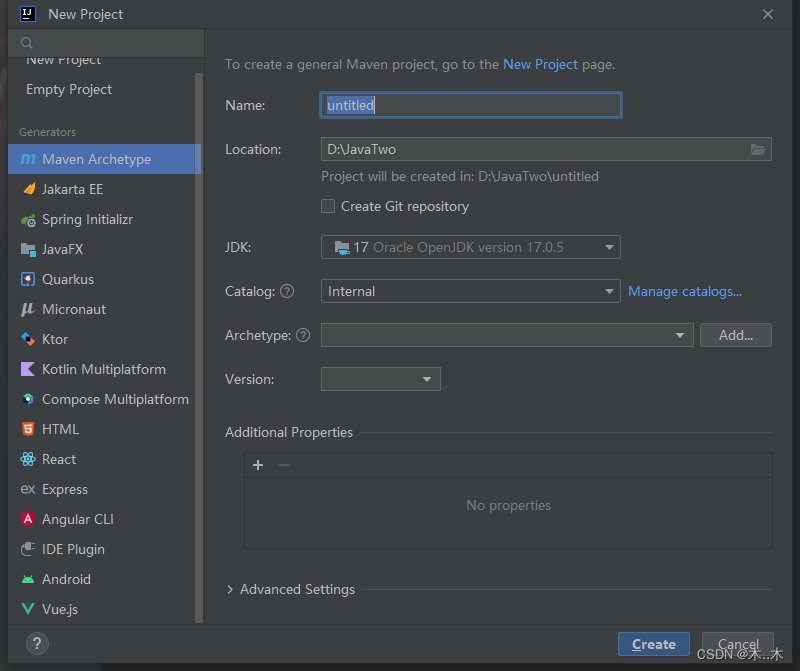Click the Angular CLI red shield icon

(x=28, y=519)
